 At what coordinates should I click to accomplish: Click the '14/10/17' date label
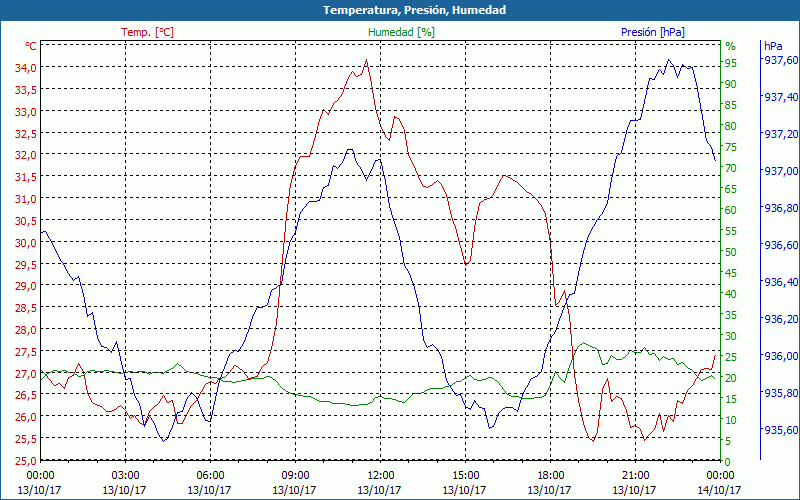[719, 490]
